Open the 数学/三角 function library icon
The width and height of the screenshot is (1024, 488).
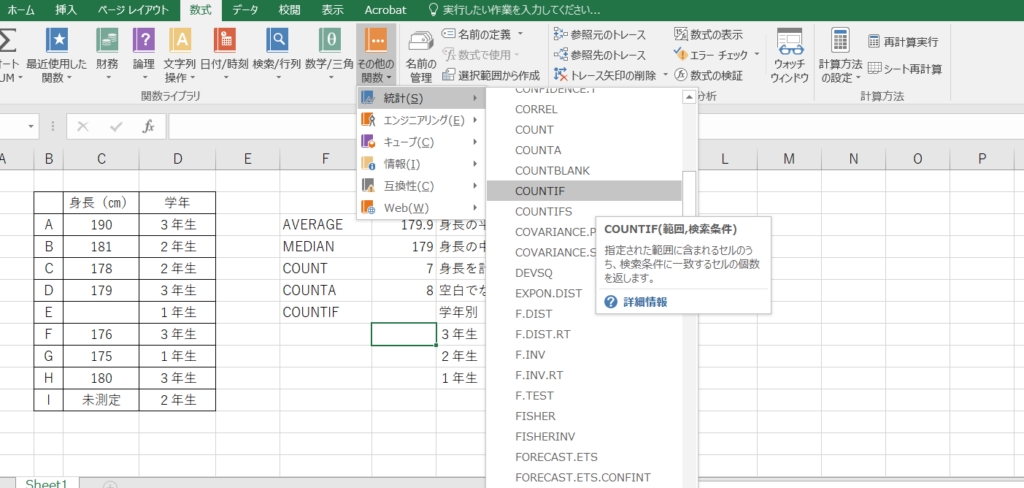[x=330, y=41]
